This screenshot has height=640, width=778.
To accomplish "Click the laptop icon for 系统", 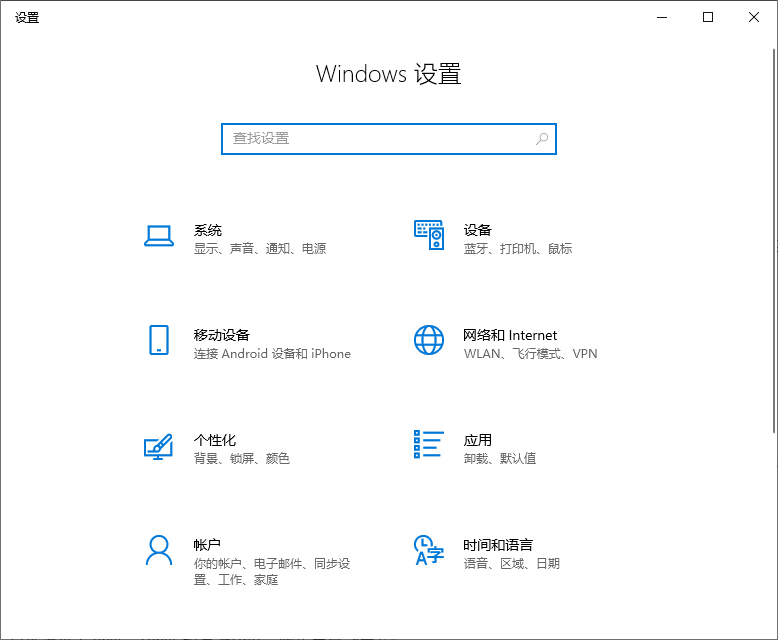I will tap(159, 236).
